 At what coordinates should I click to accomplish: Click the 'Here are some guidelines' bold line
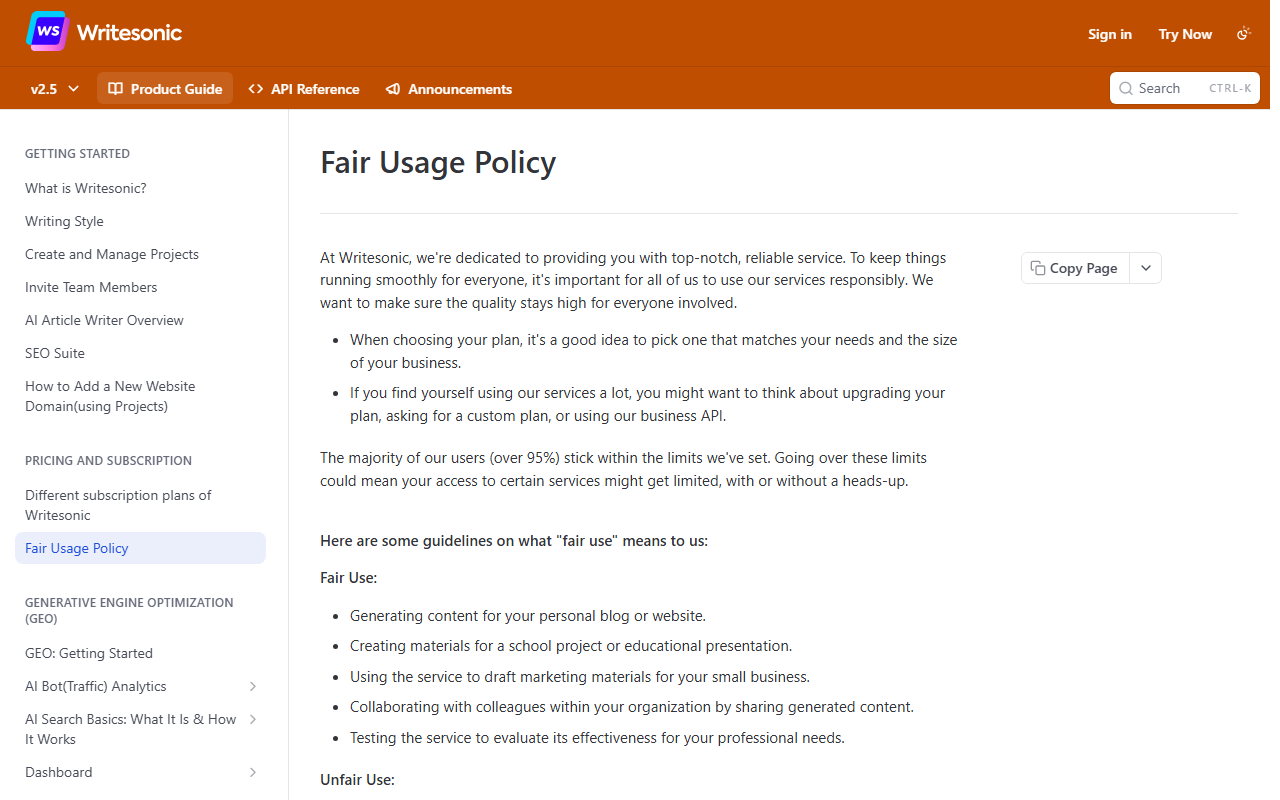click(514, 540)
